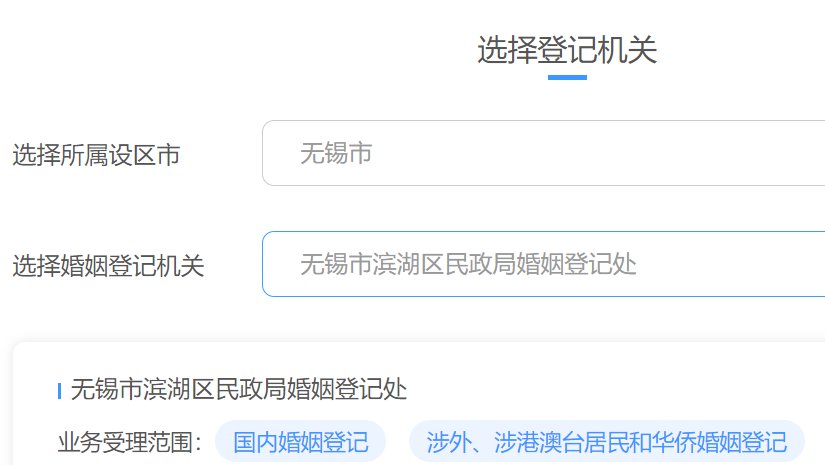Click the card title 无锡市滨湖区民政局婚姻登记处

click(x=239, y=389)
